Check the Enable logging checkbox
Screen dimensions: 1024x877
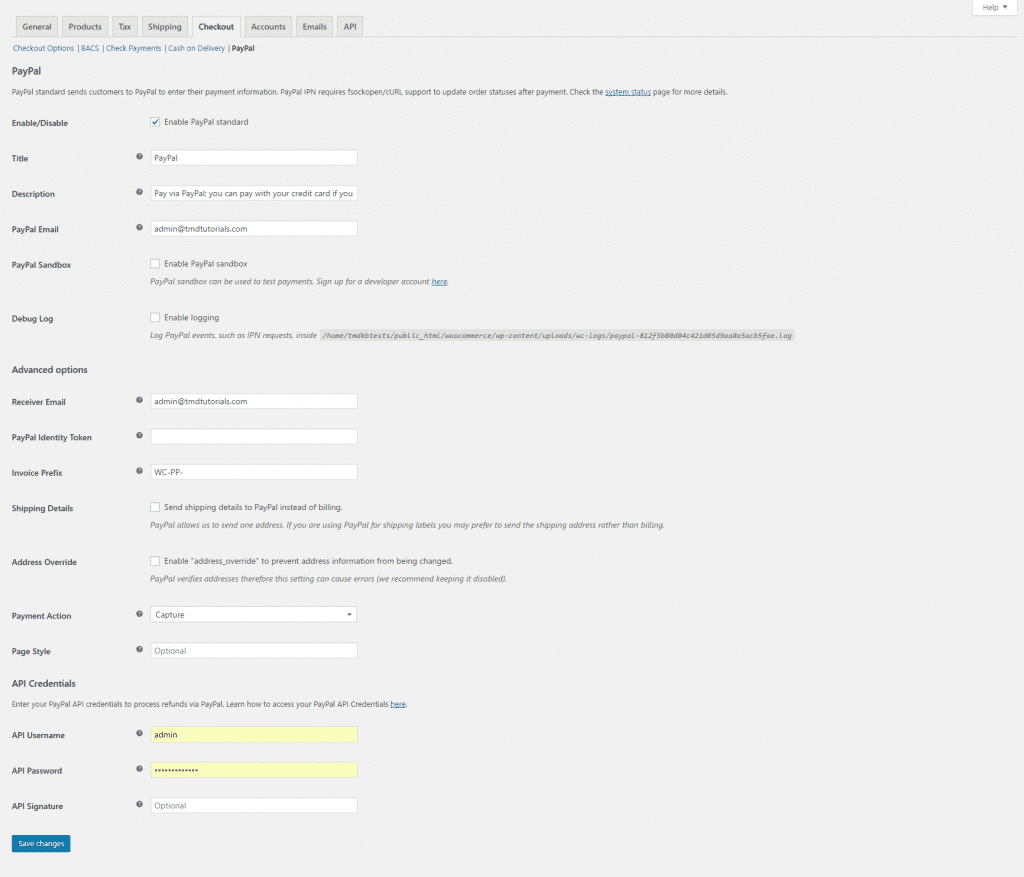155,318
